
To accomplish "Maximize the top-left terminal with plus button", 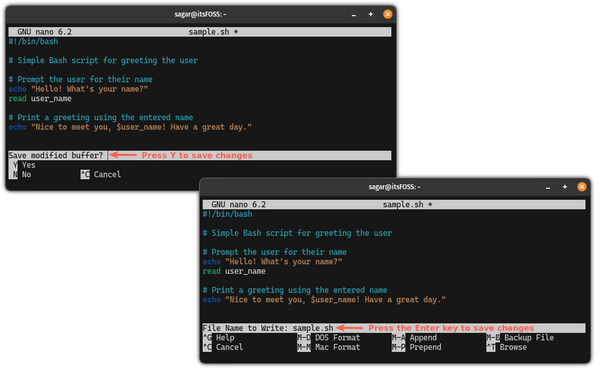I will (371, 15).
